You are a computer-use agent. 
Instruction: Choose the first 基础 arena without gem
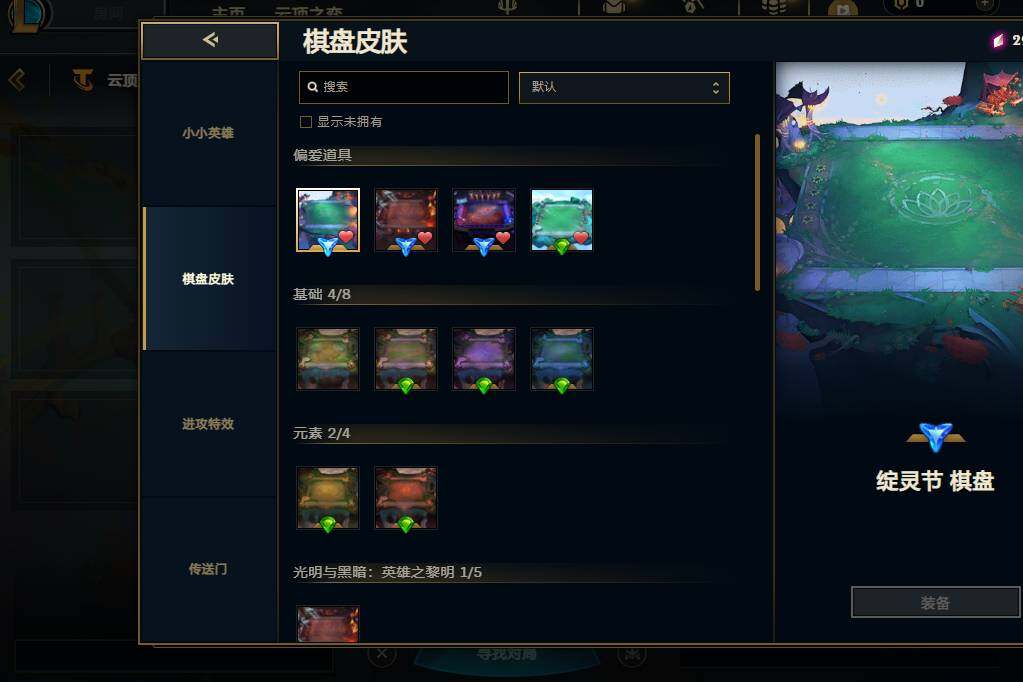(x=328, y=359)
